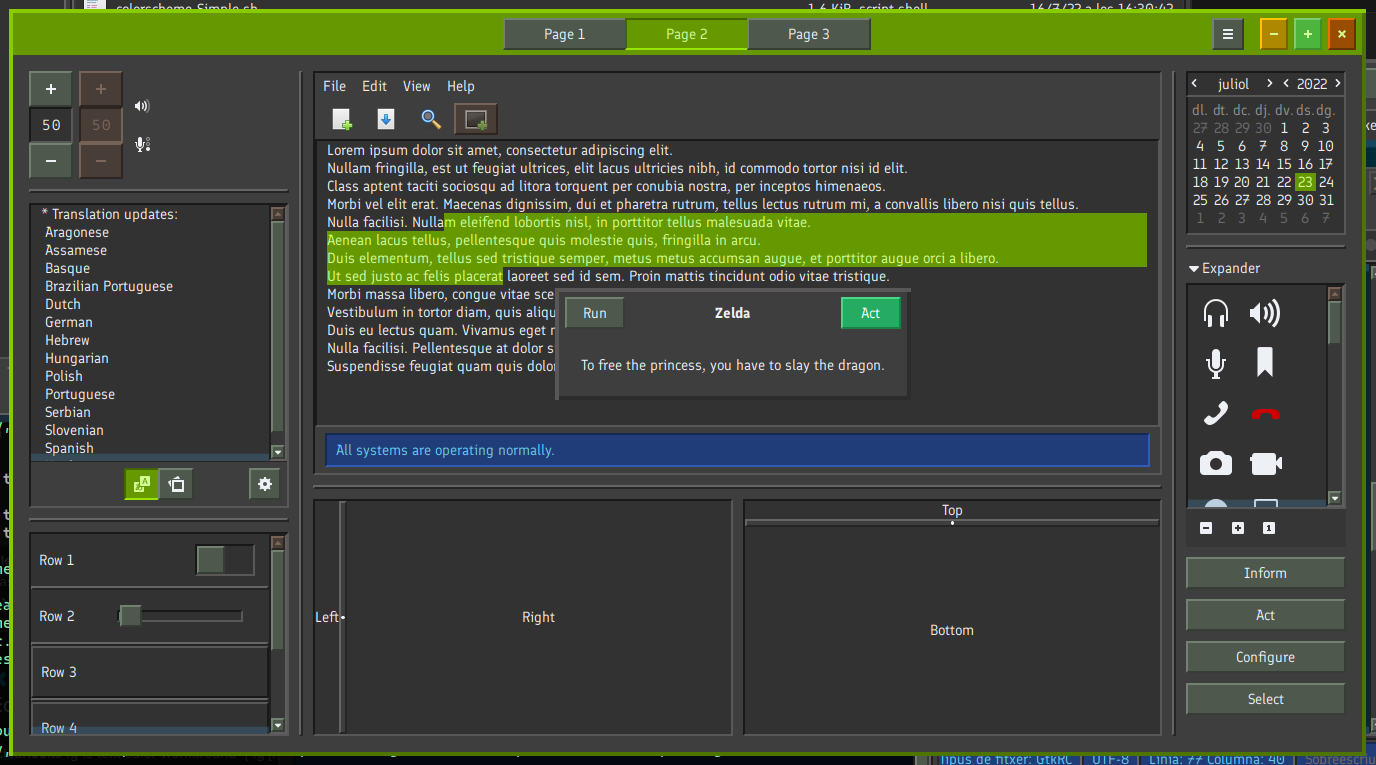Go to previous year in calendar
The width and height of the screenshot is (1376, 765).
[x=1286, y=84]
